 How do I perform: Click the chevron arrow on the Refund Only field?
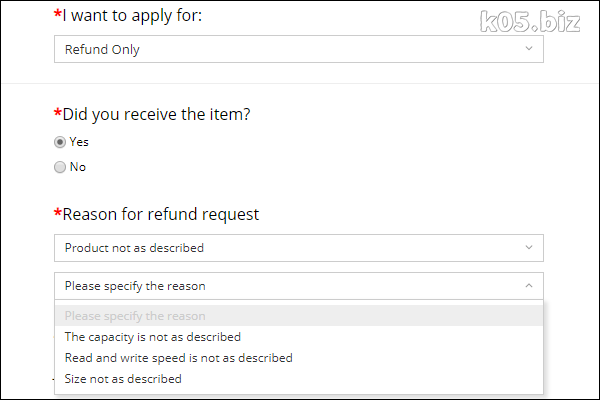point(528,49)
